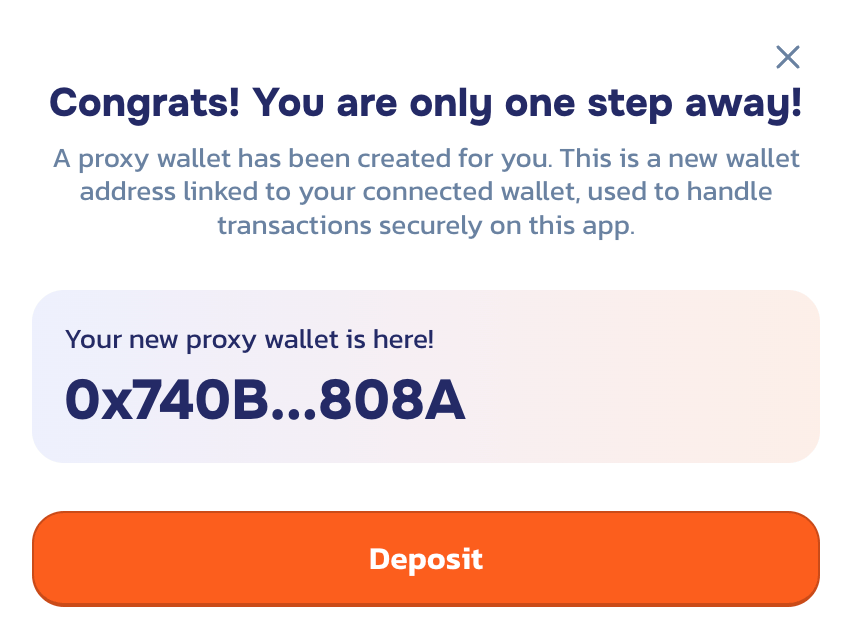Screen dimensions: 844x638
Task: Dismiss the popup using the X icon
Action: point(788,57)
